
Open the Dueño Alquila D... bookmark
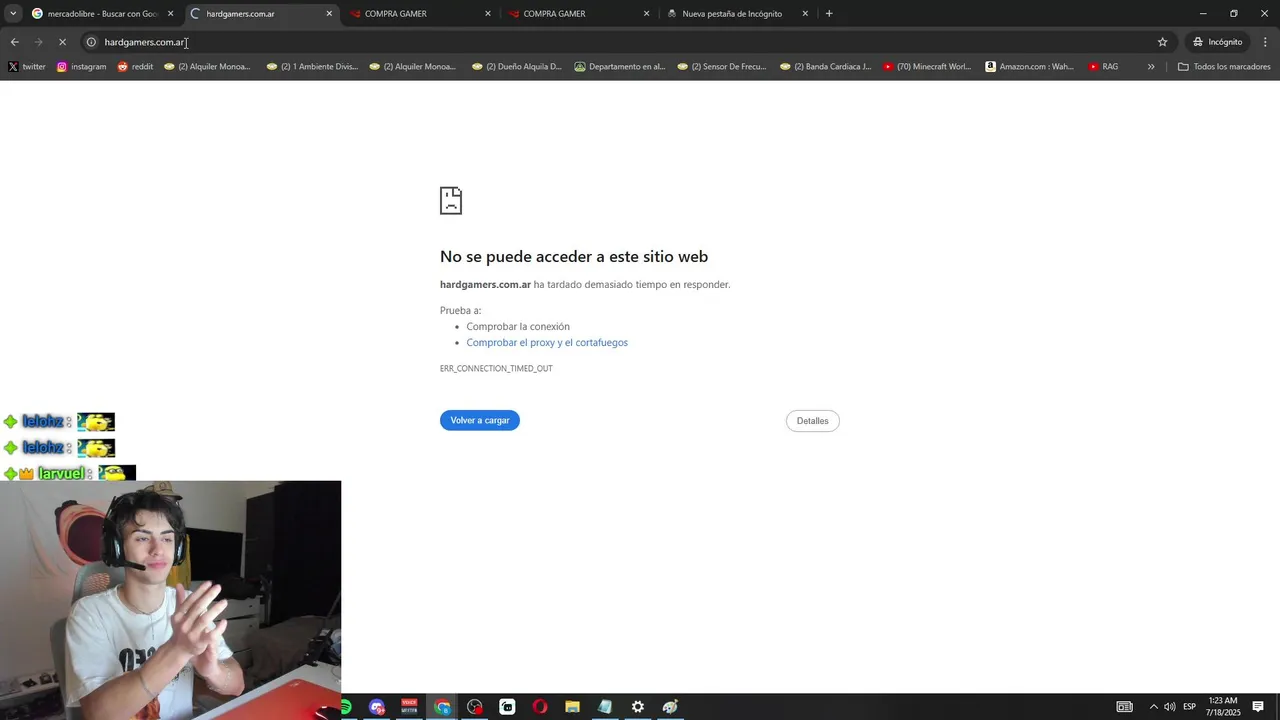(516, 67)
